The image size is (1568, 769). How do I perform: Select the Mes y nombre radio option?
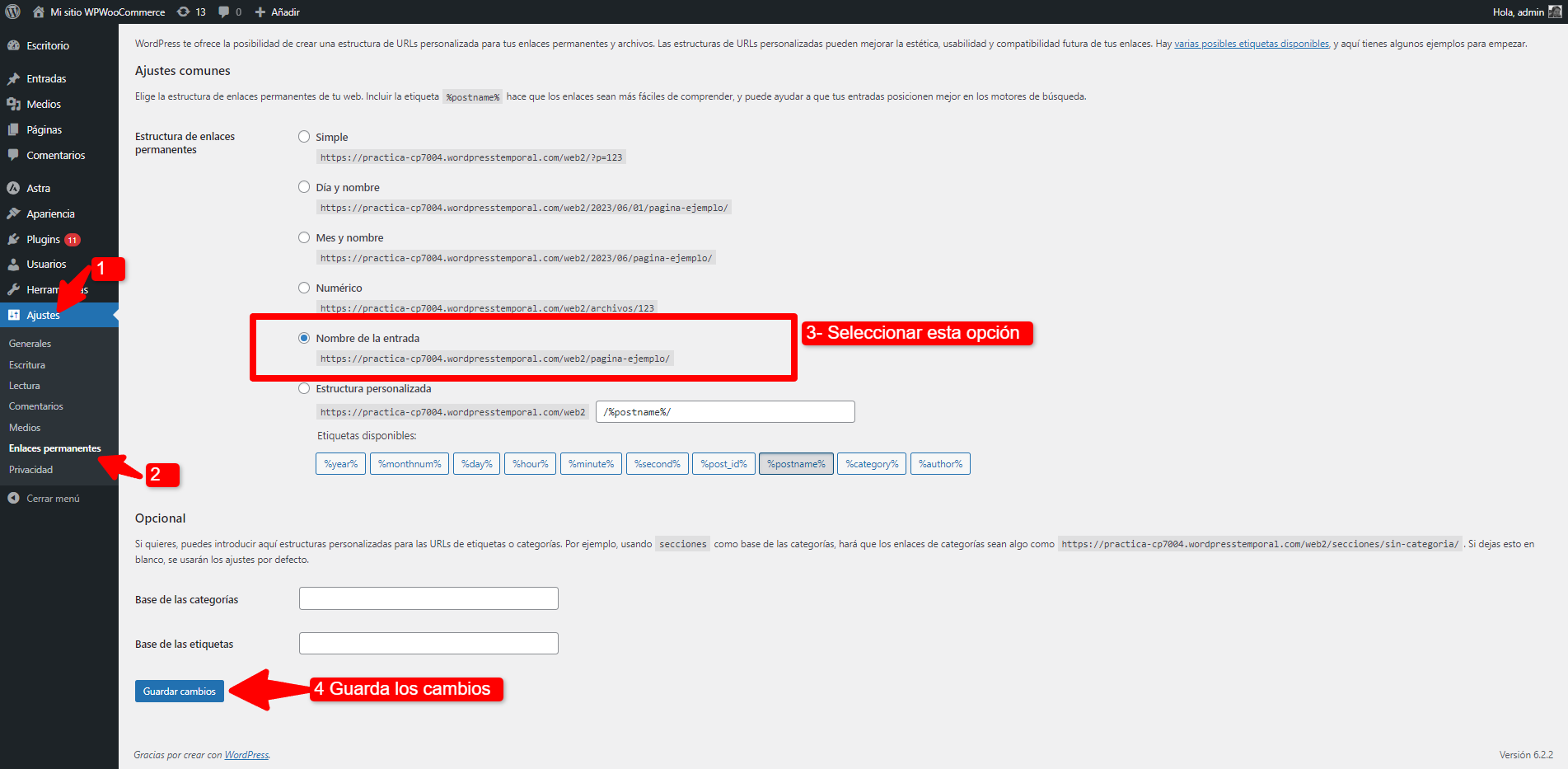[x=304, y=237]
